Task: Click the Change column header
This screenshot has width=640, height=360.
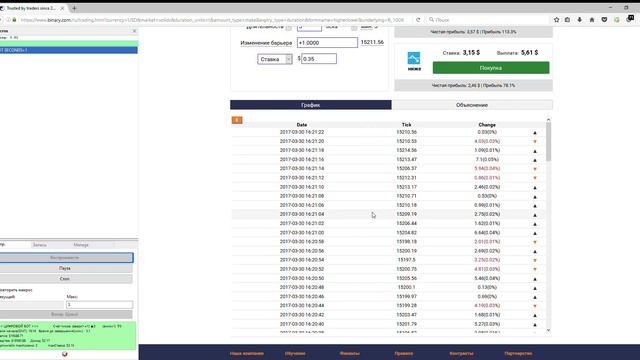Action: (x=487, y=125)
